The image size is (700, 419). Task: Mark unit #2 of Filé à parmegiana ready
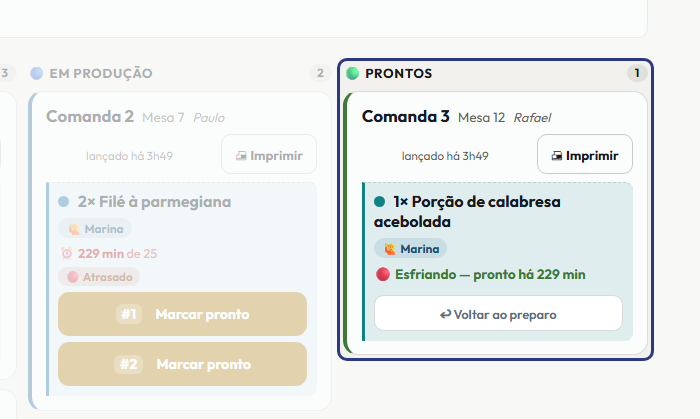coord(182,364)
